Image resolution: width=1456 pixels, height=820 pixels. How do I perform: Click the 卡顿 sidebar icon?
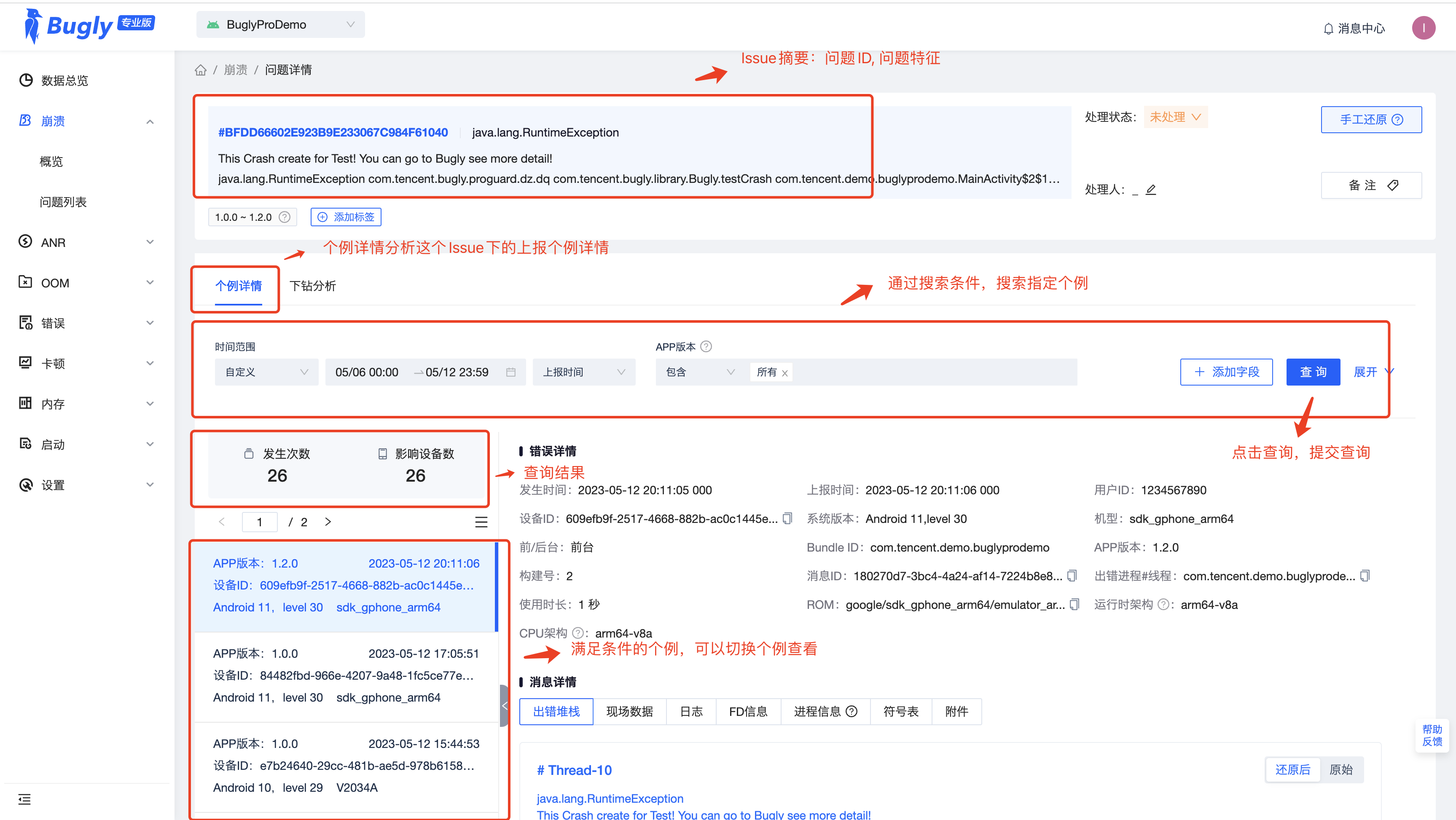click(x=25, y=363)
